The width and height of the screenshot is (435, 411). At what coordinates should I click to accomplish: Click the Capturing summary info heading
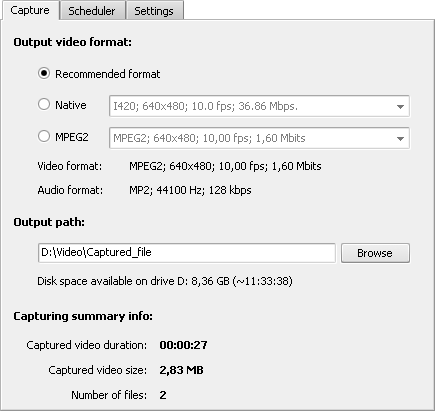pyautogui.click(x=83, y=316)
